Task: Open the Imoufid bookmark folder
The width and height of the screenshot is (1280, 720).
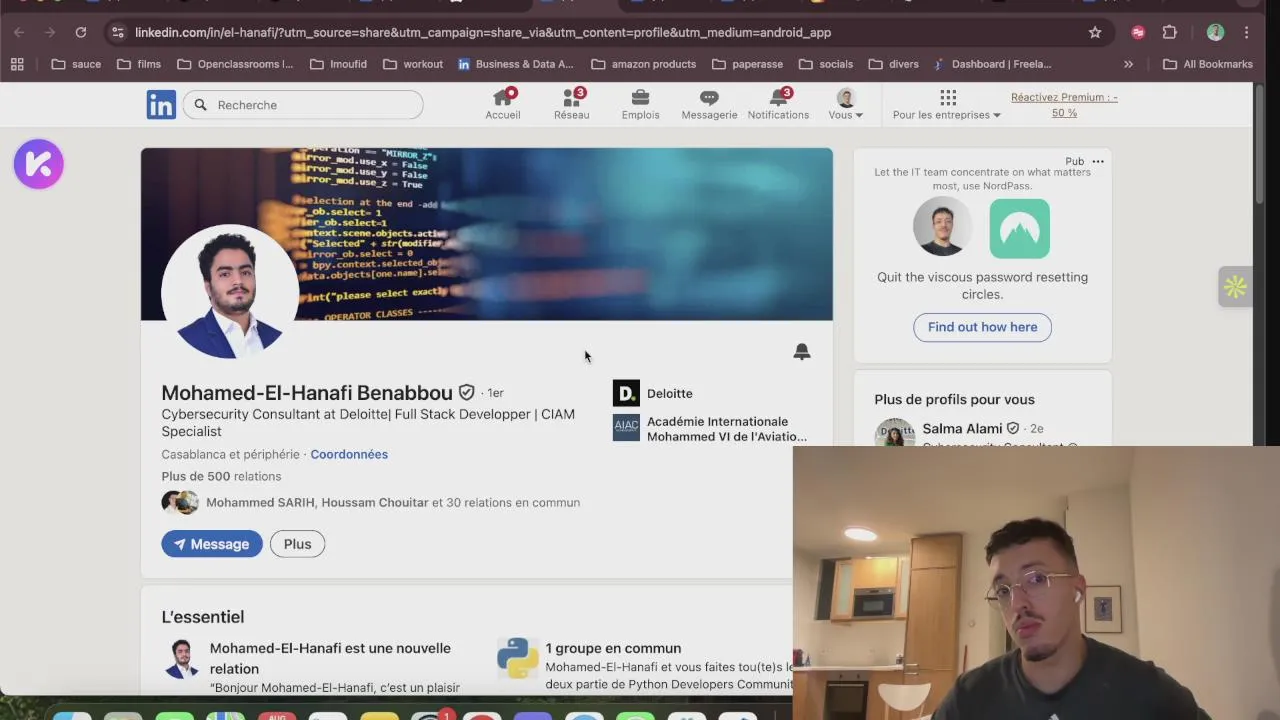Action: [338, 64]
